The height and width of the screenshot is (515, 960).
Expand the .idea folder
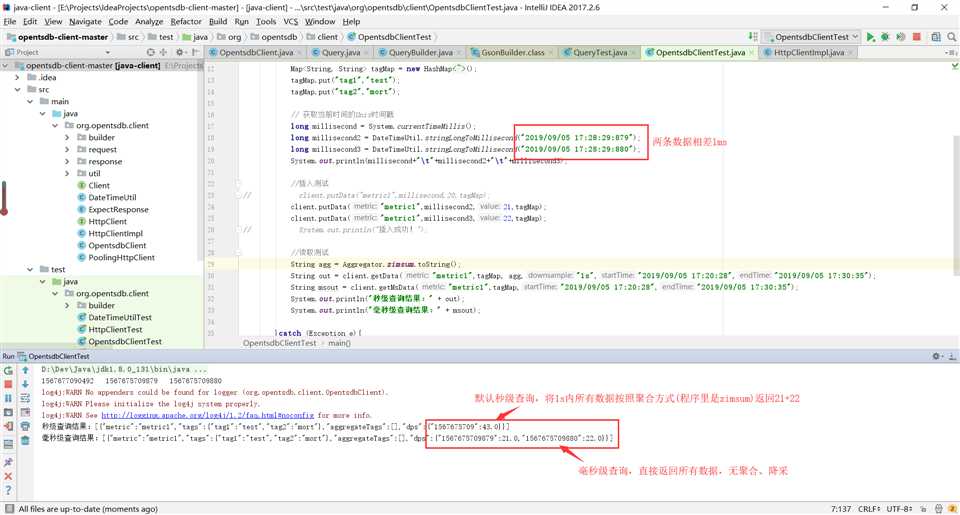(17, 78)
